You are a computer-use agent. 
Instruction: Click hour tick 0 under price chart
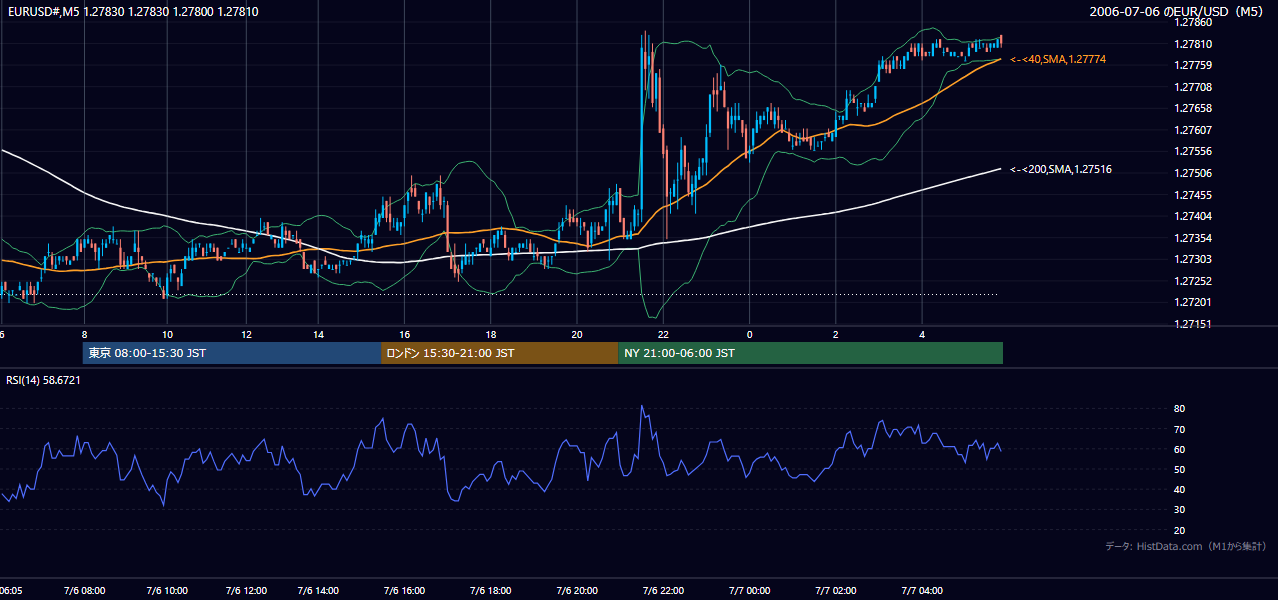[x=749, y=334]
